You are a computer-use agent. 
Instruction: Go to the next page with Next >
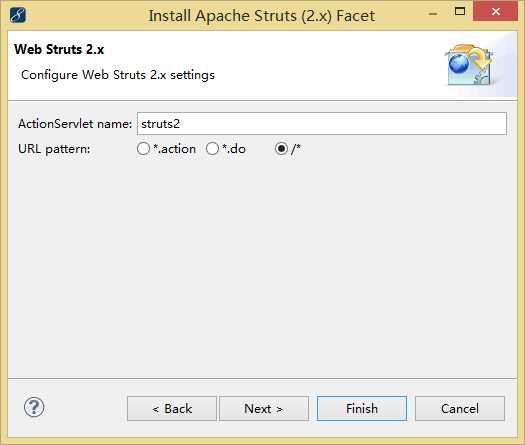[264, 409]
